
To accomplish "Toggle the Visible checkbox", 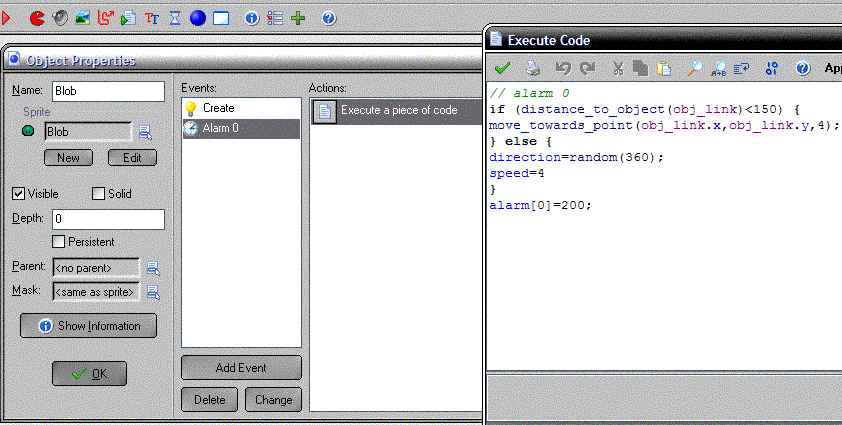I will pyautogui.click(x=18, y=193).
